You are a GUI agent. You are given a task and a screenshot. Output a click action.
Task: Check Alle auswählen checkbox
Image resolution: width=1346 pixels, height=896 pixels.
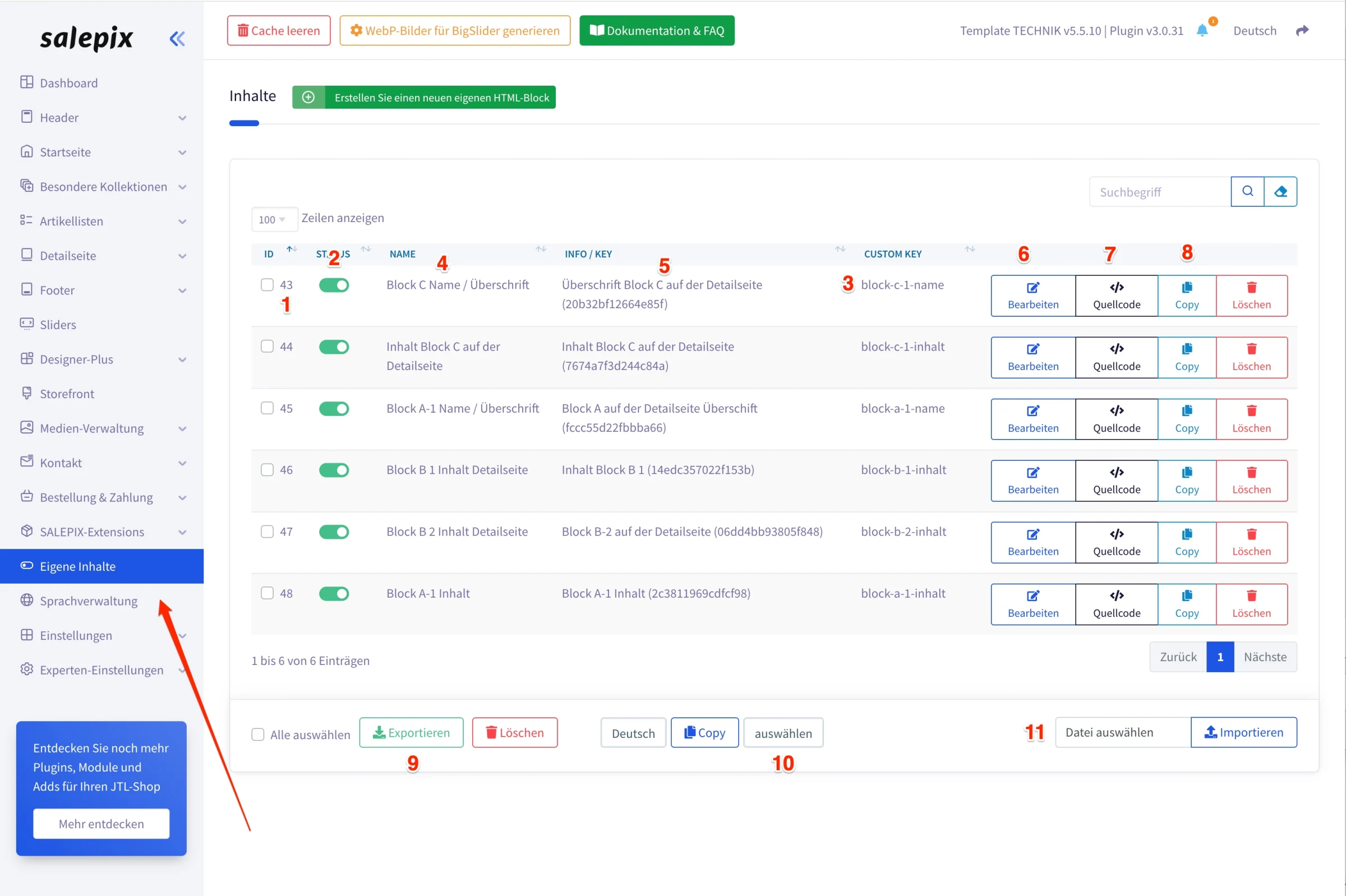(x=258, y=735)
